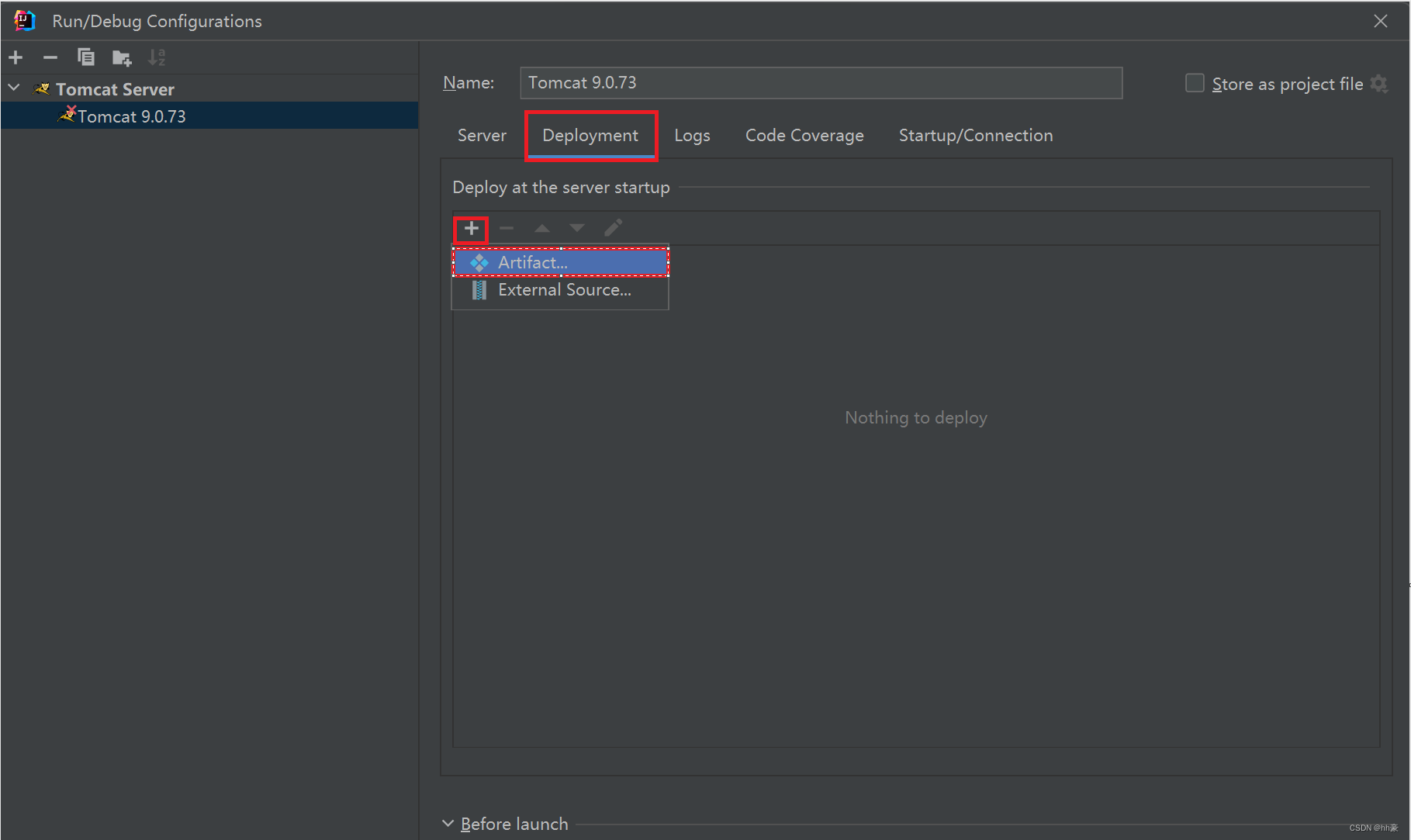The width and height of the screenshot is (1411, 840).
Task: Open the Startup/Connection tab
Action: [976, 135]
